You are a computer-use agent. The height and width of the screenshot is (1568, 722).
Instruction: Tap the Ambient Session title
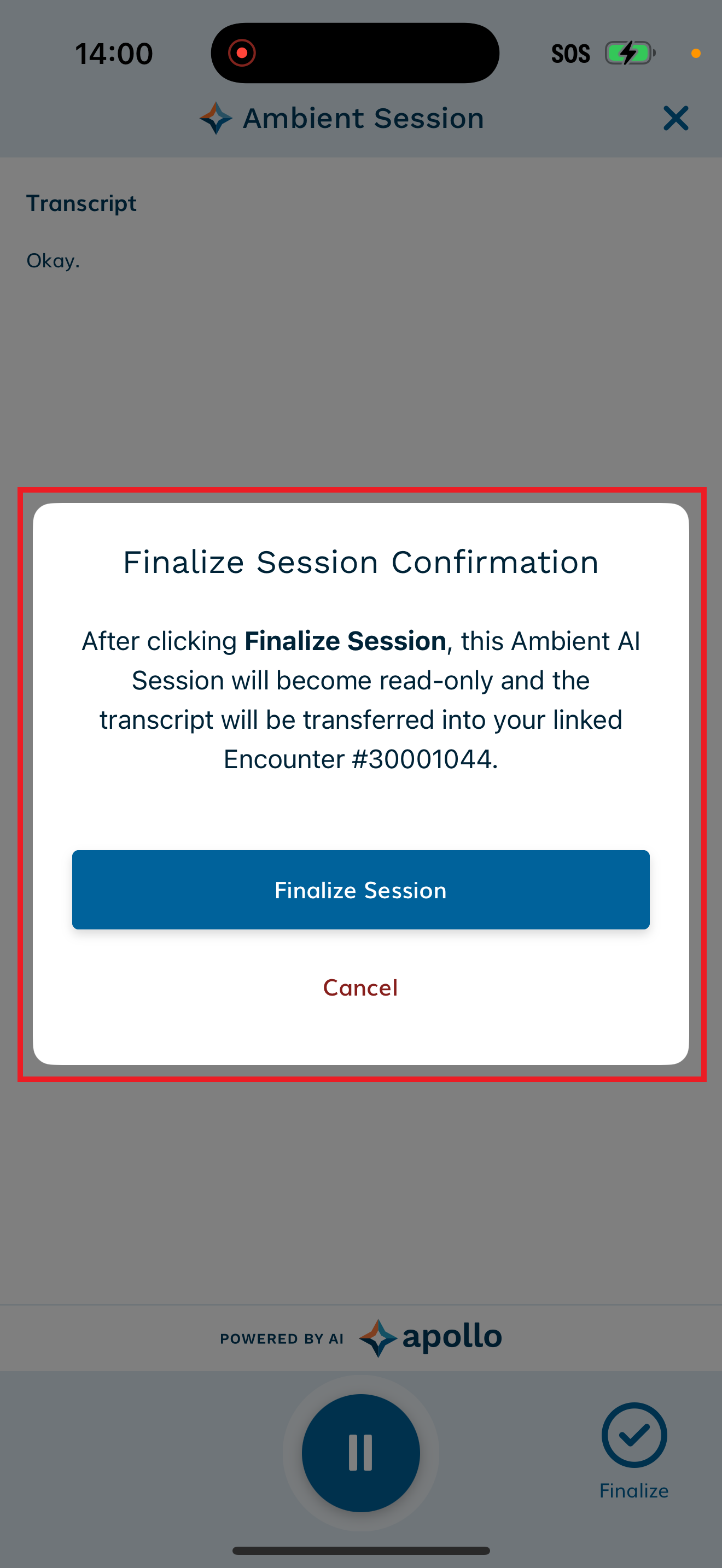coord(363,118)
